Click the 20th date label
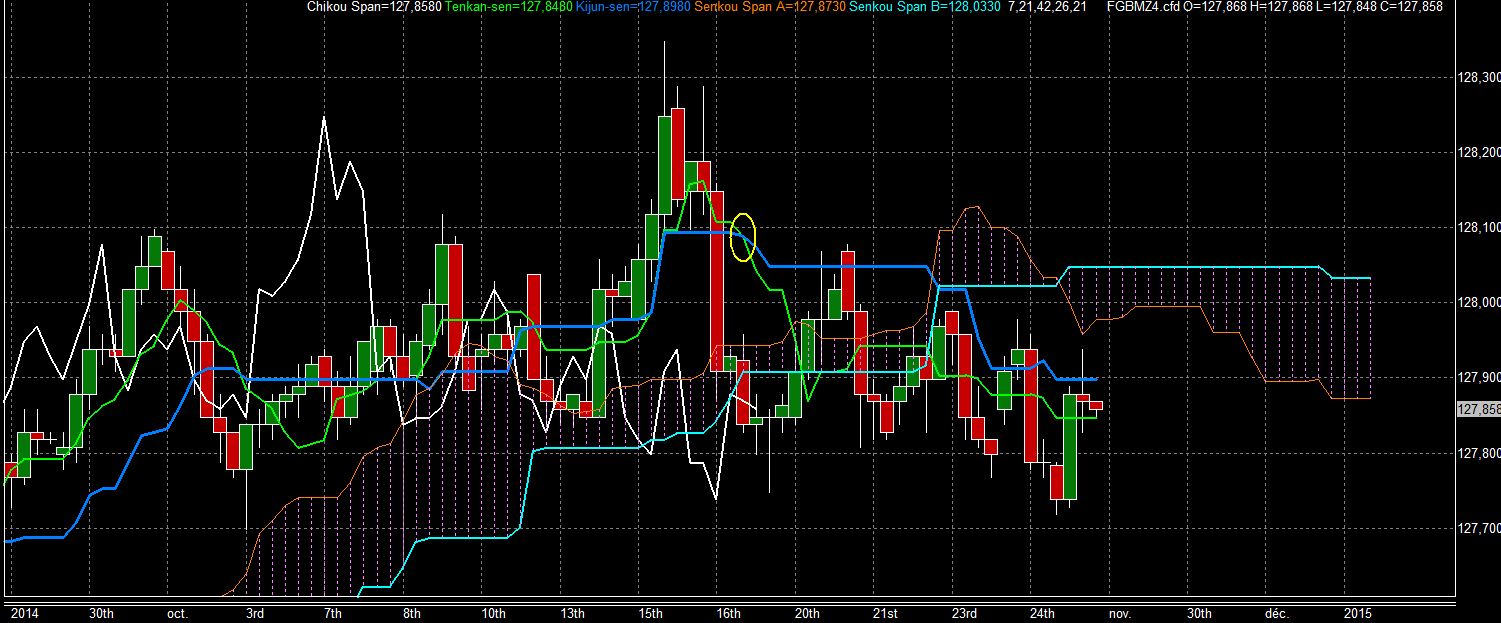 click(807, 613)
